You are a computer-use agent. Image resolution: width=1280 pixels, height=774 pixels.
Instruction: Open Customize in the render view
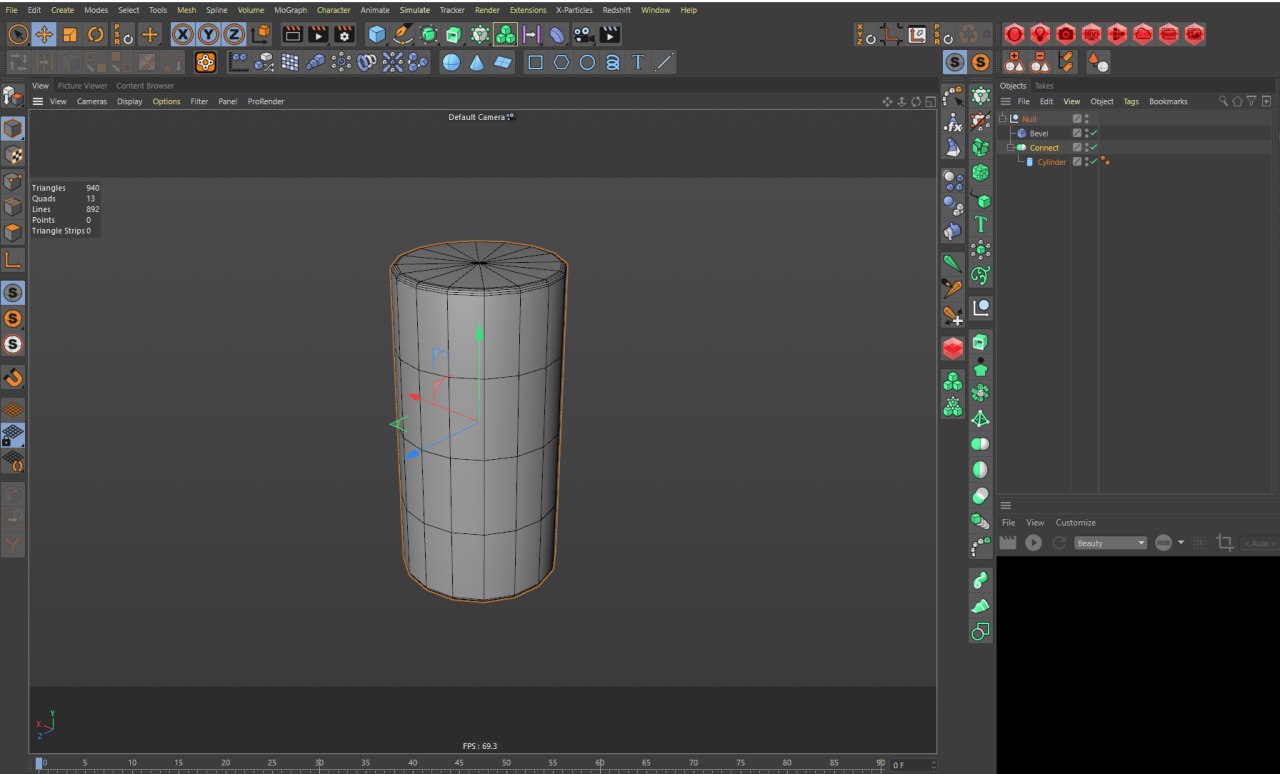[x=1075, y=523]
